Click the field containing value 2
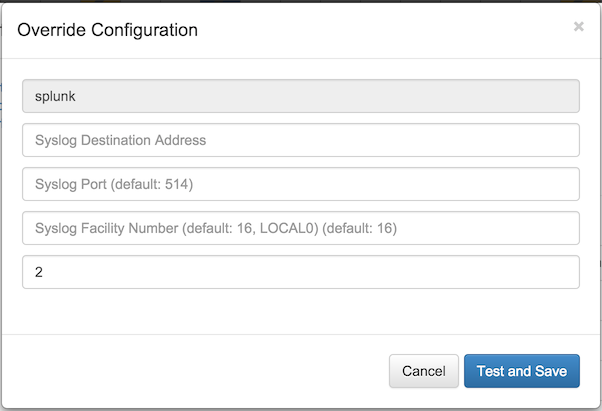This screenshot has width=602, height=411. (301, 272)
